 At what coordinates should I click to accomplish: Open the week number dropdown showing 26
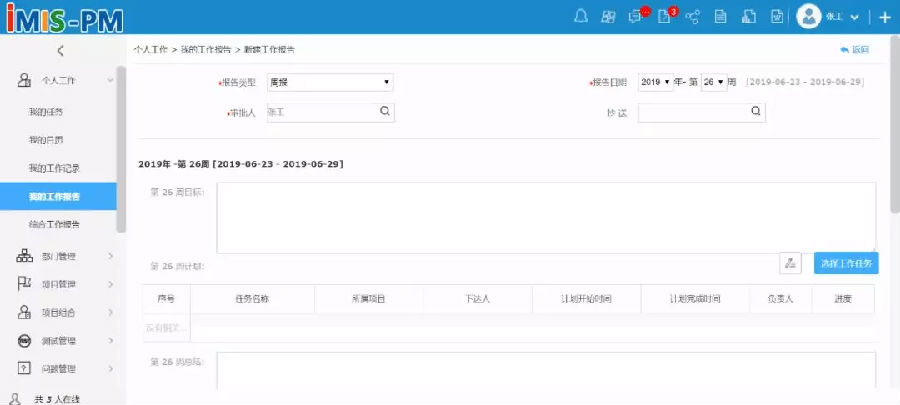[713, 82]
